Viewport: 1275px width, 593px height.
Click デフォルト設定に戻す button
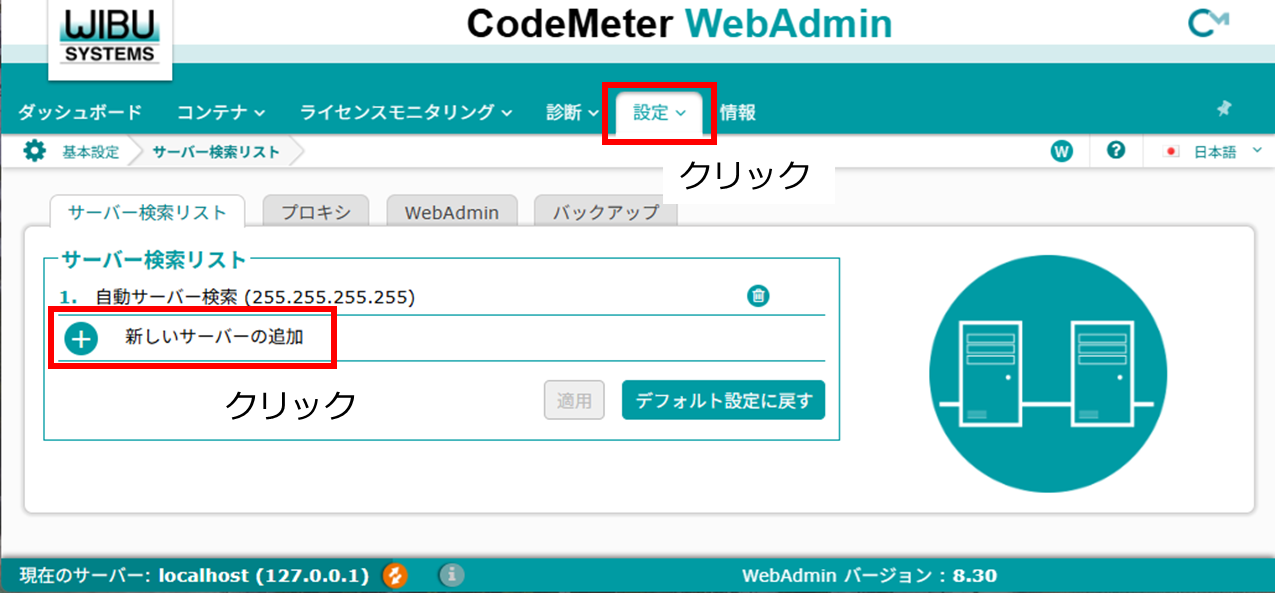pos(723,400)
